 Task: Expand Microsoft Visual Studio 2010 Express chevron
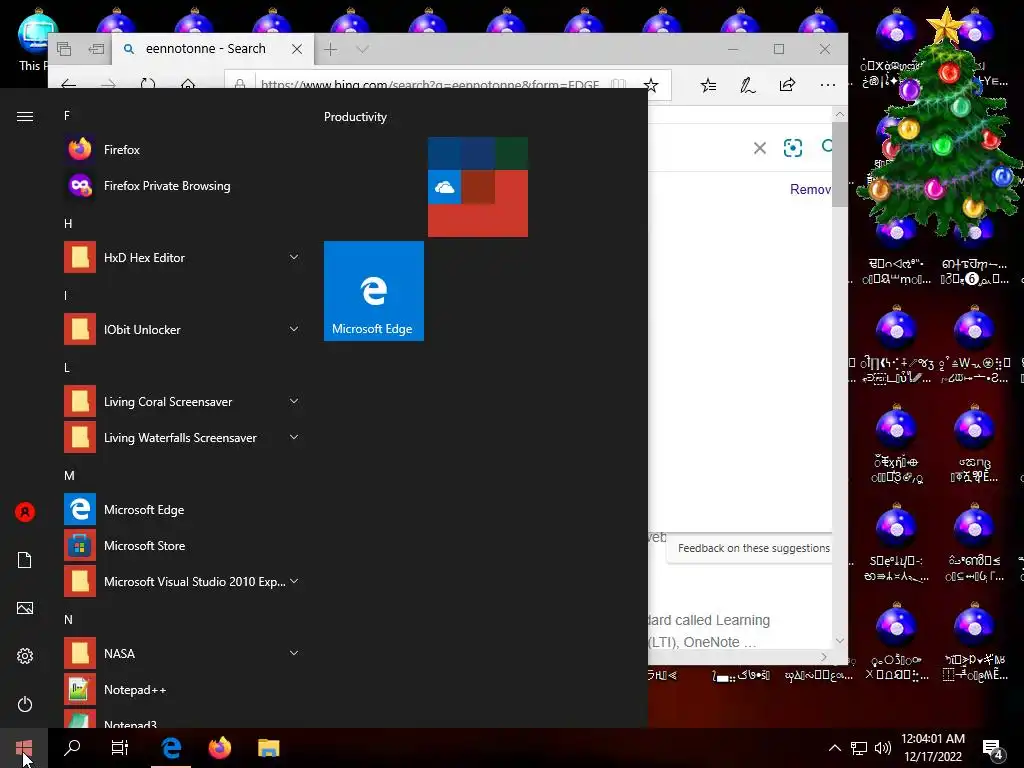pyautogui.click(x=294, y=581)
